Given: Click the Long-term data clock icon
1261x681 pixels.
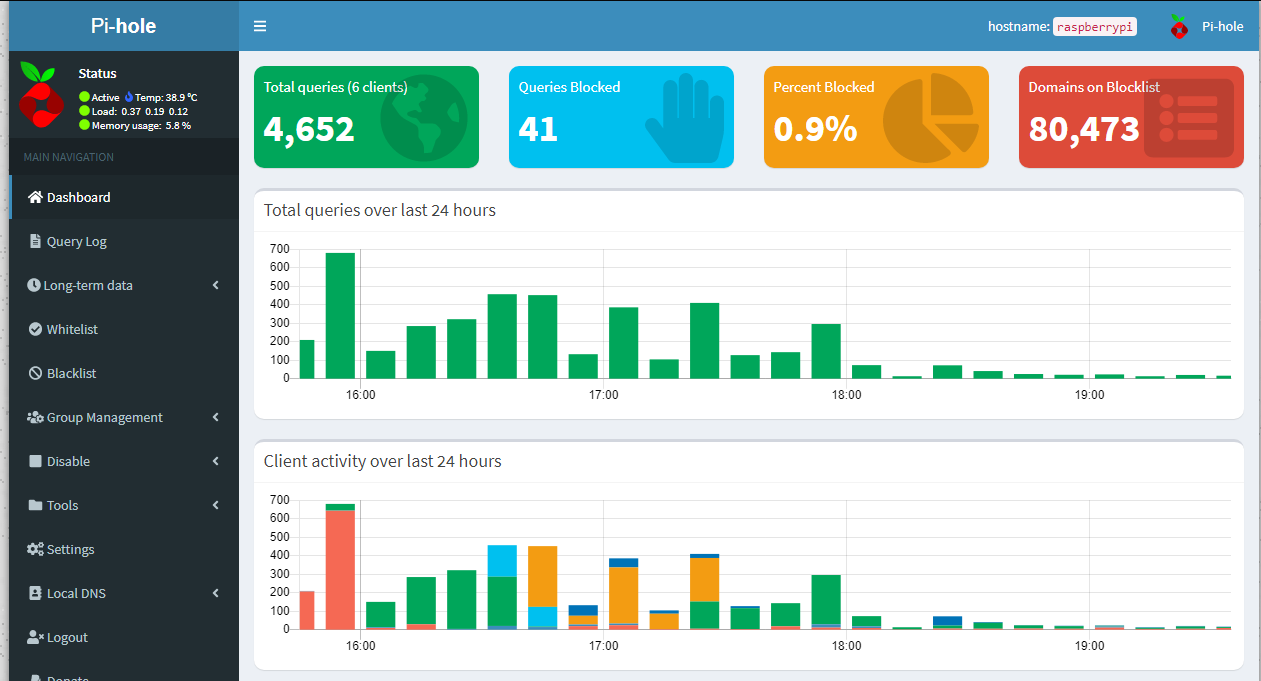Looking at the screenshot, I should [x=34, y=285].
